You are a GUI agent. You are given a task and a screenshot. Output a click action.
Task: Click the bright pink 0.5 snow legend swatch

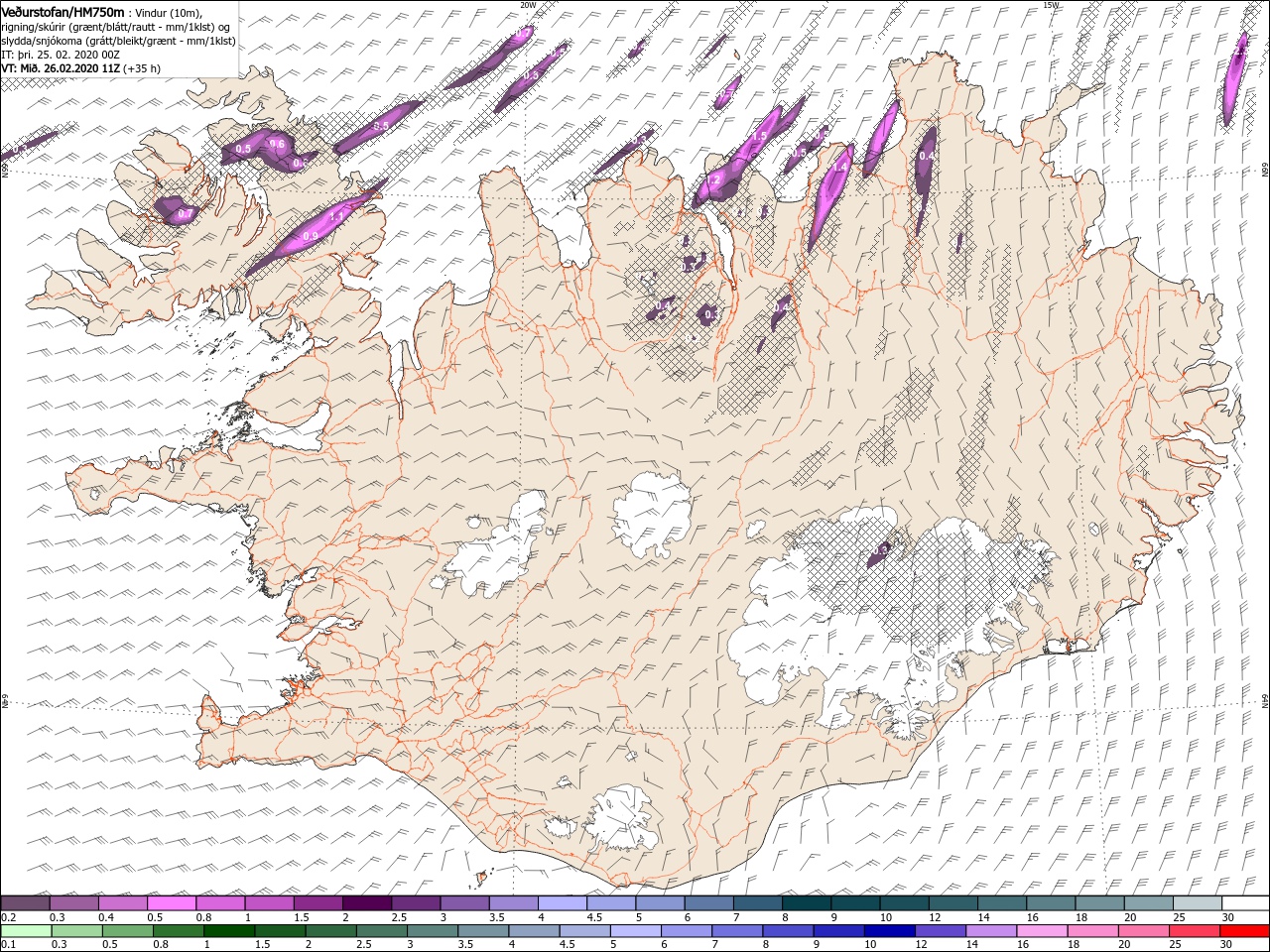pyautogui.click(x=171, y=903)
